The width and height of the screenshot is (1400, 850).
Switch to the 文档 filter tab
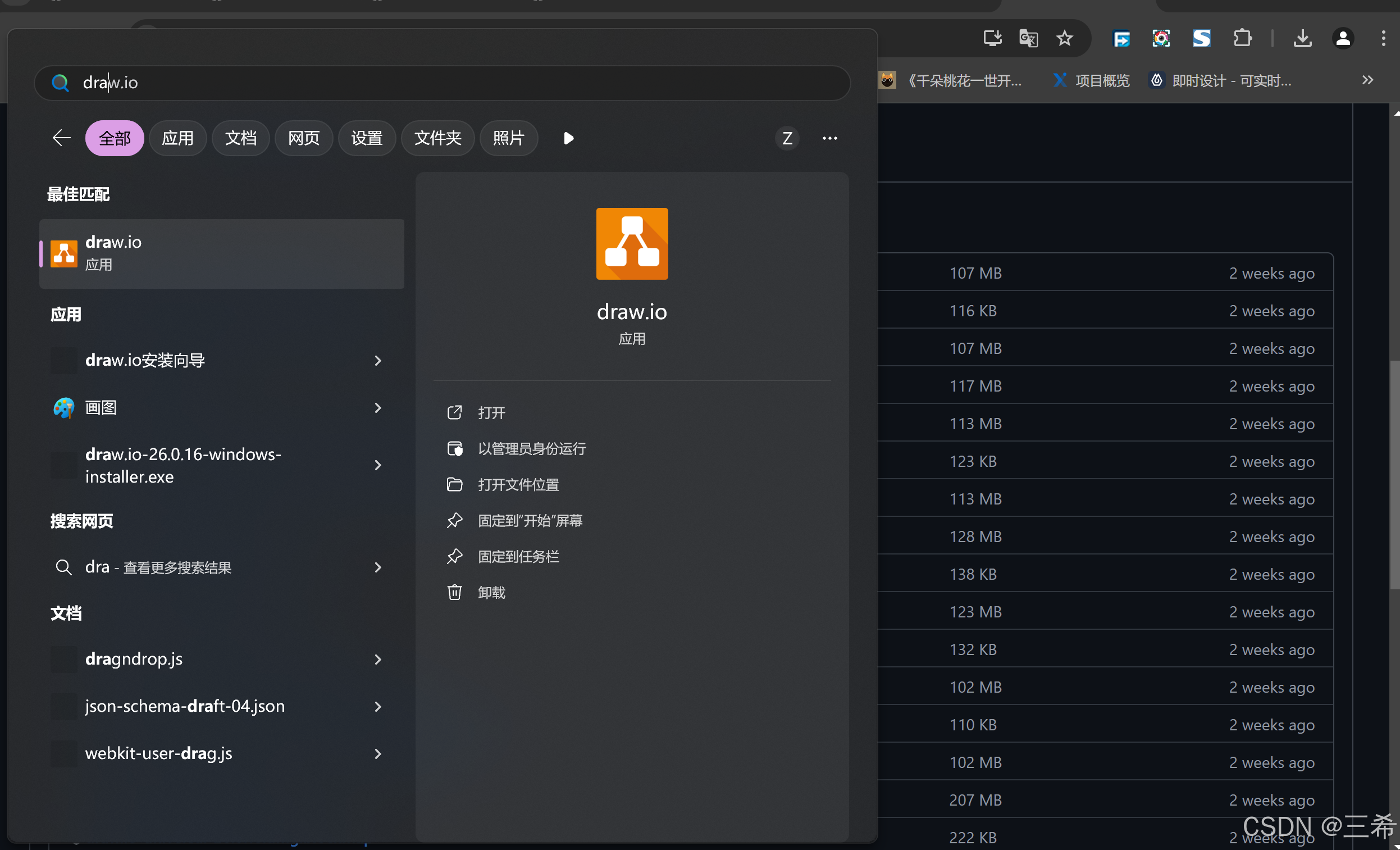click(x=240, y=138)
